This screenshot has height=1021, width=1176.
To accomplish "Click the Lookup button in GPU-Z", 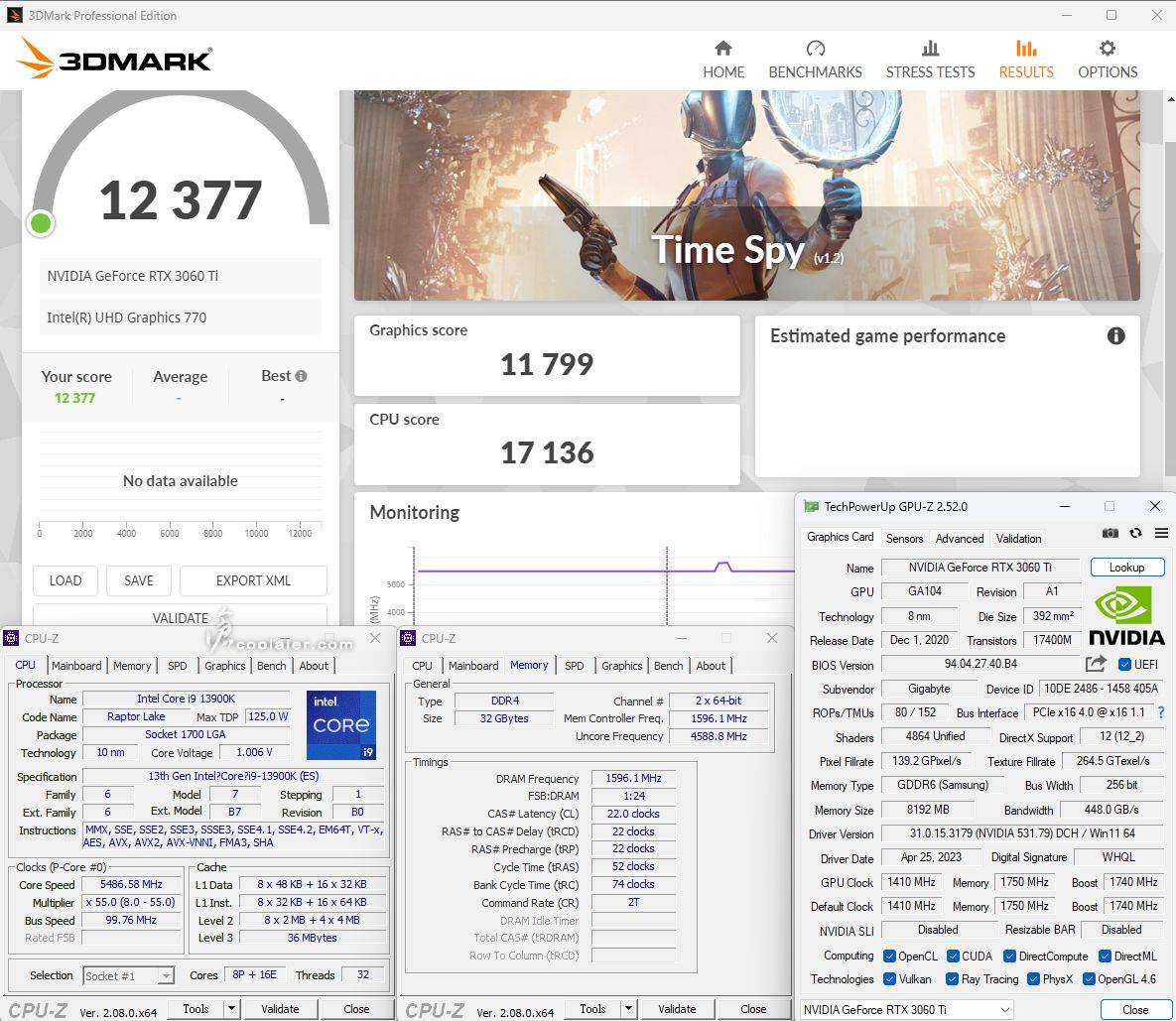I will point(1126,568).
